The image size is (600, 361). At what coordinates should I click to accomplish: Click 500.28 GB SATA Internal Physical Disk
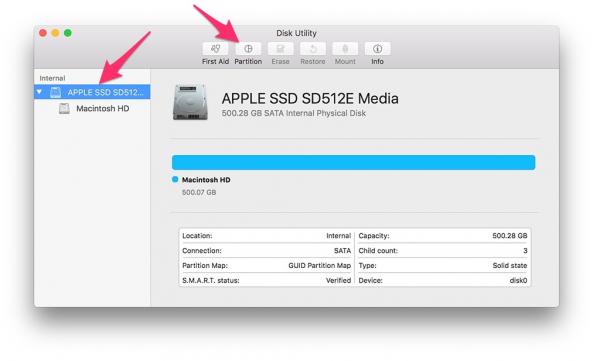point(293,113)
